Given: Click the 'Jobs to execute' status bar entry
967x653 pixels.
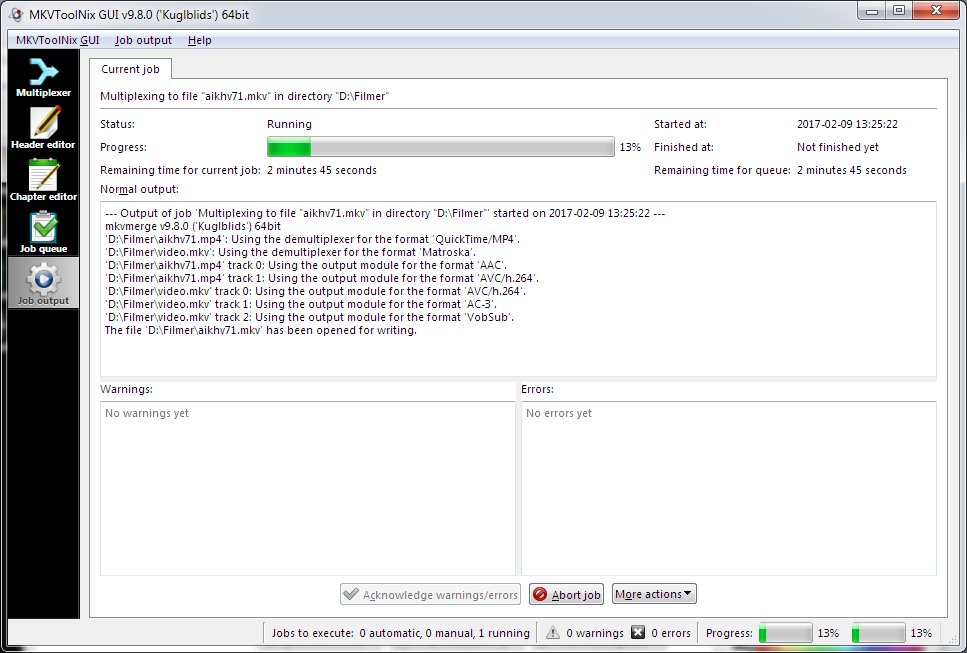Looking at the screenshot, I should [401, 633].
